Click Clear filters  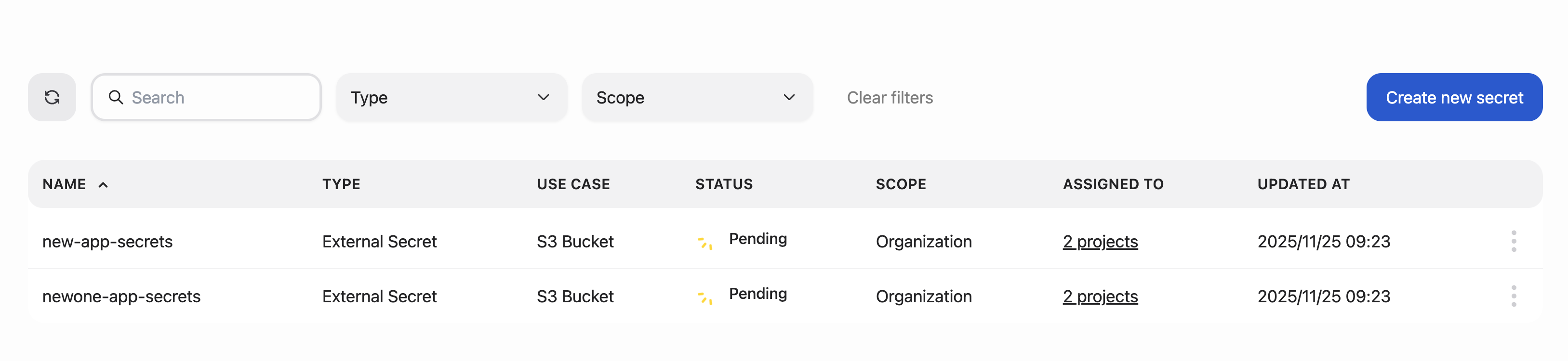890,97
